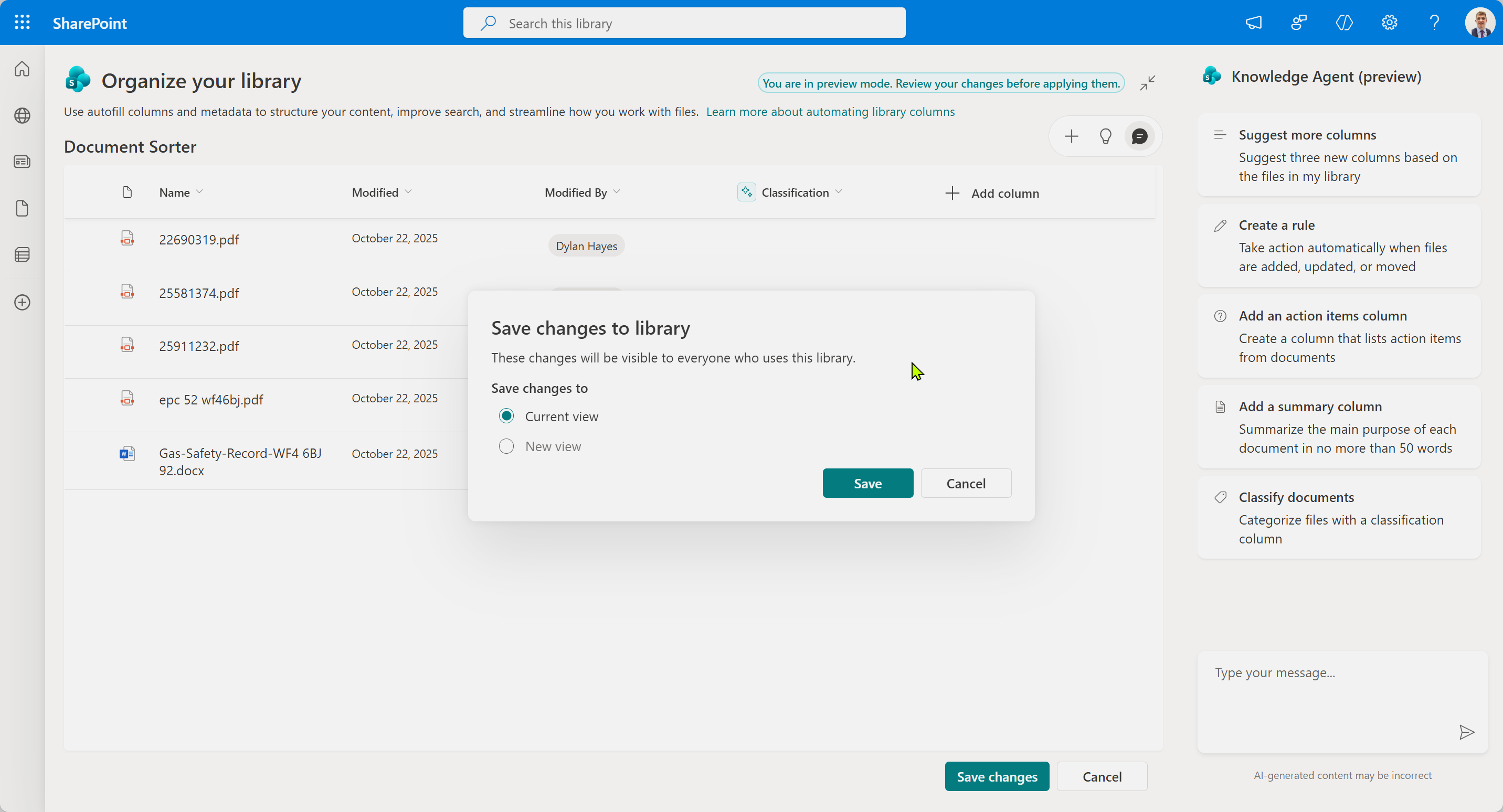This screenshot has height=812, width=1503.
Task: Open the Settings gear icon
Action: coord(1389,23)
